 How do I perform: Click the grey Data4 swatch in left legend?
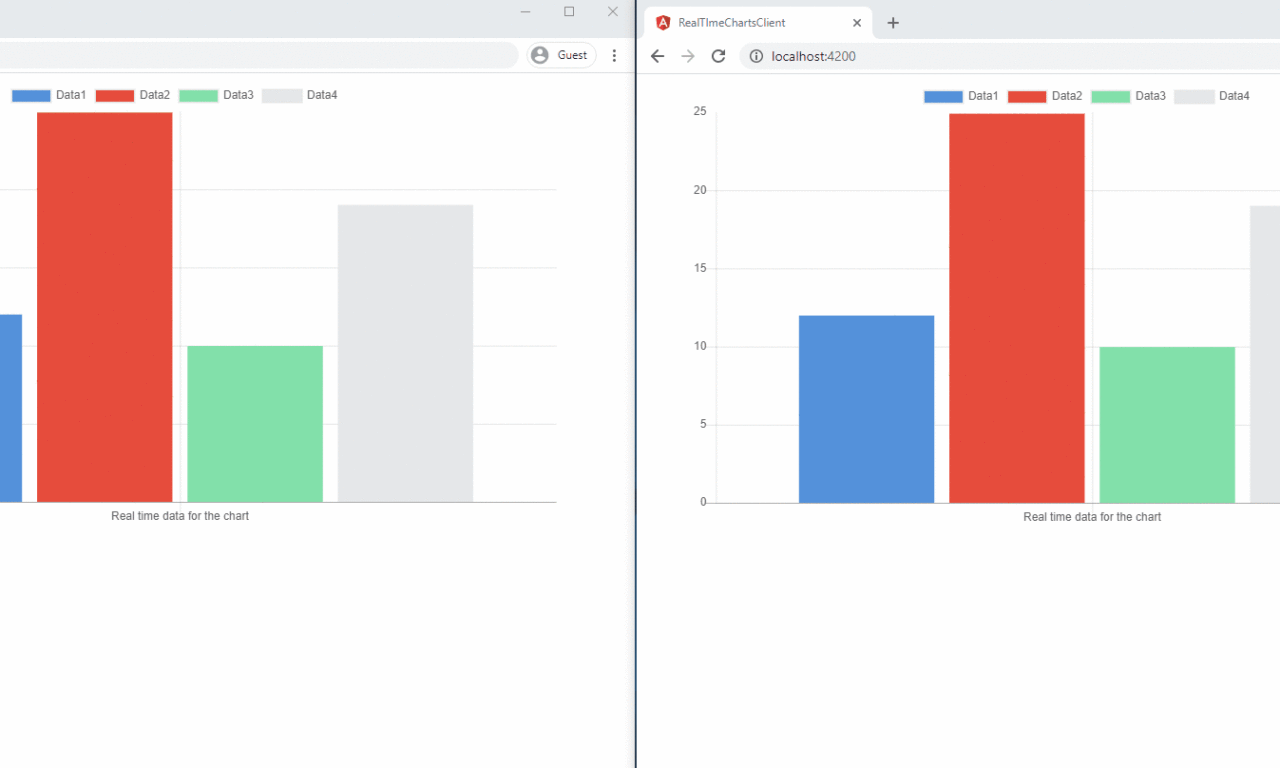click(282, 95)
